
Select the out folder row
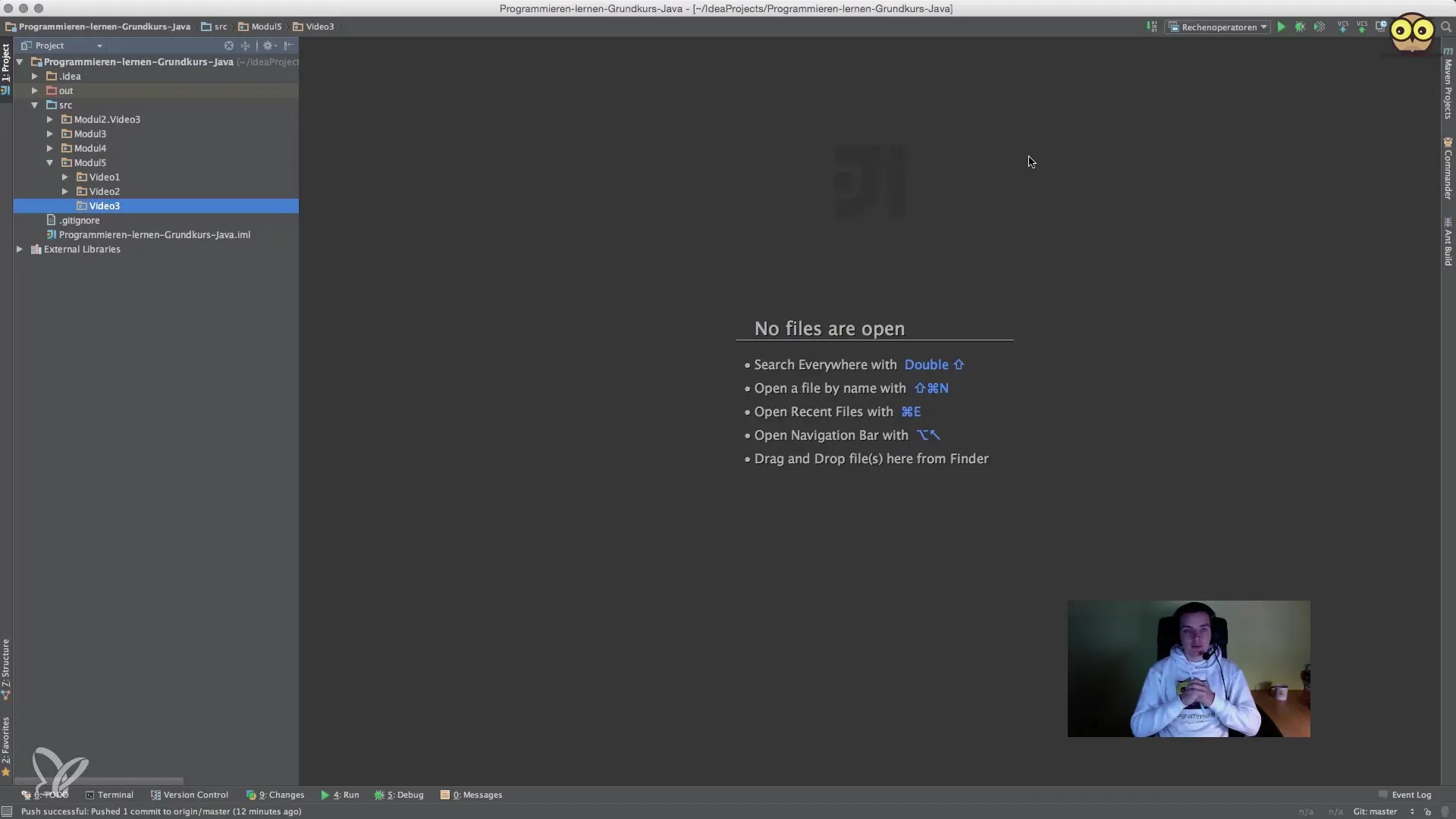pos(156,91)
